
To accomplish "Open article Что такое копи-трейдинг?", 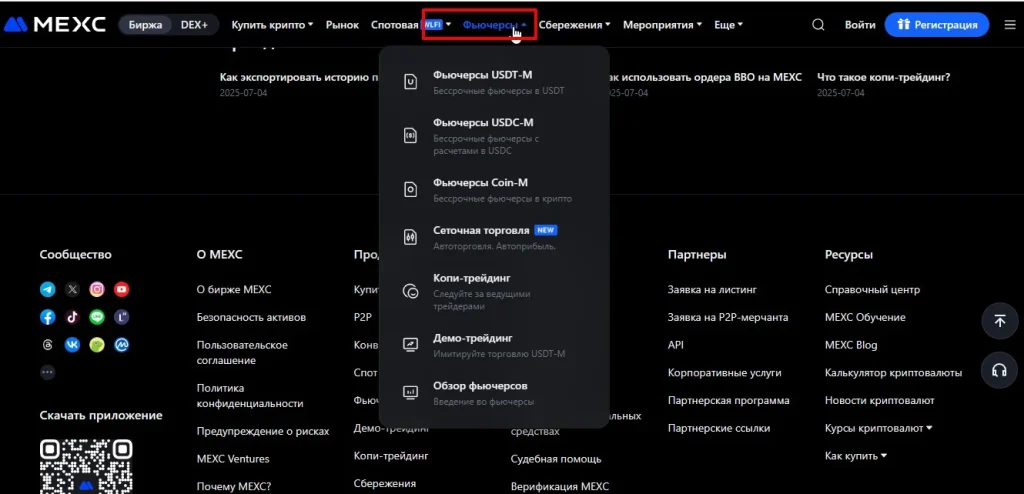I will point(884,77).
